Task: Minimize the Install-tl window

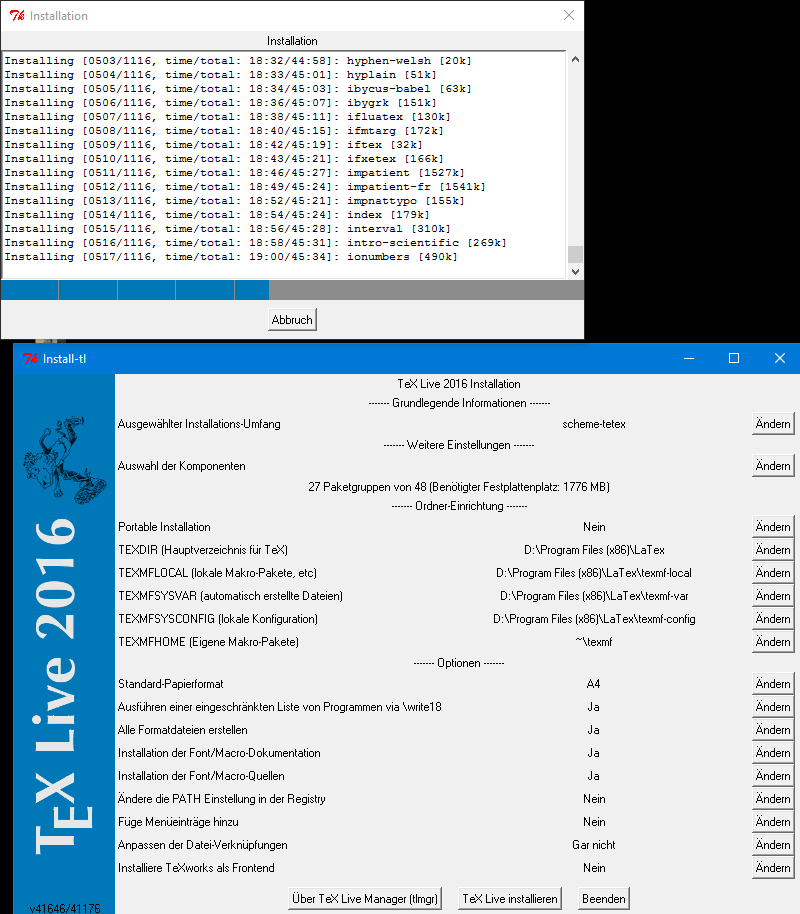Action: pos(689,358)
